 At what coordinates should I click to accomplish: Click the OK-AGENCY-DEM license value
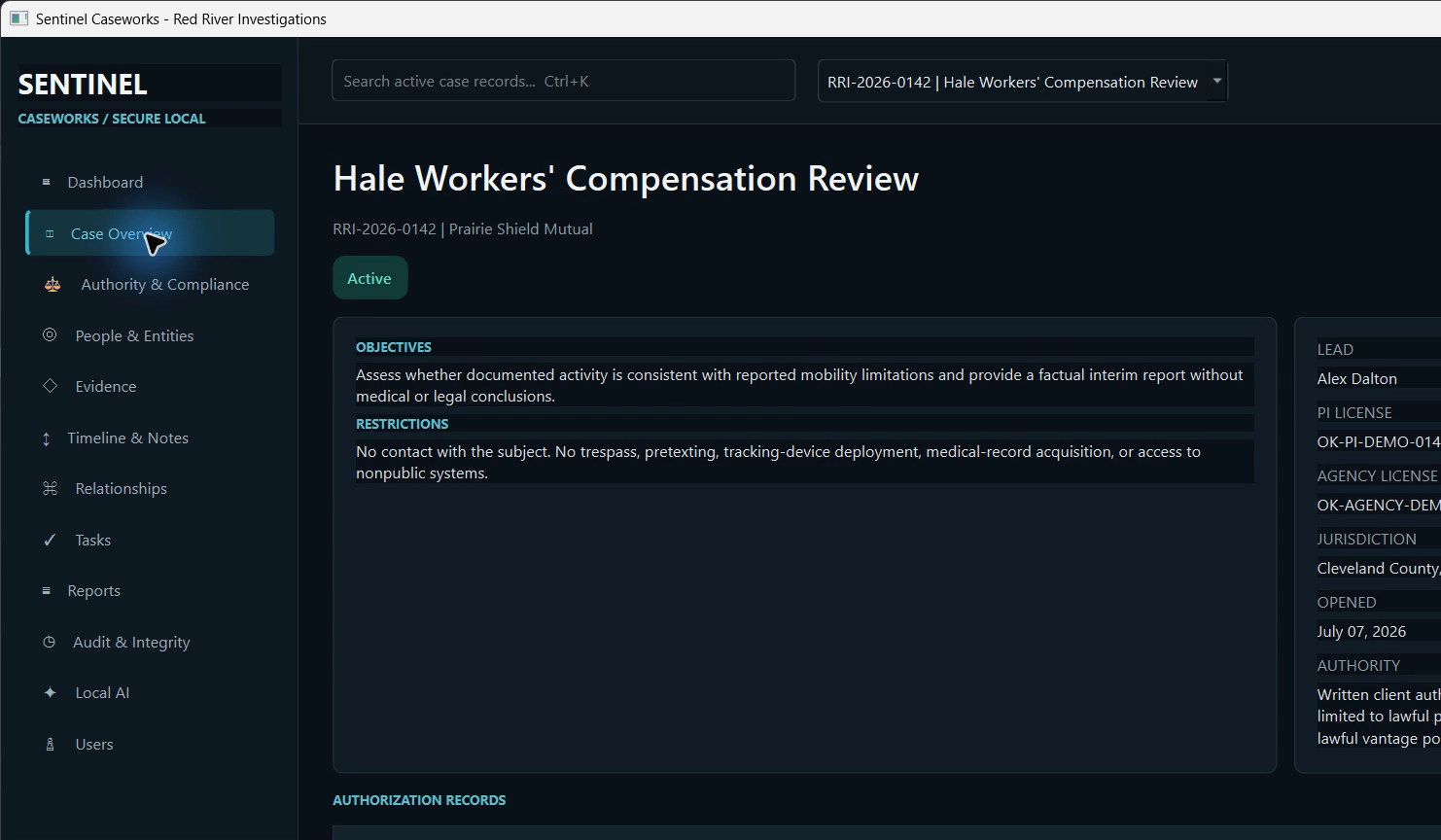[1379, 505]
